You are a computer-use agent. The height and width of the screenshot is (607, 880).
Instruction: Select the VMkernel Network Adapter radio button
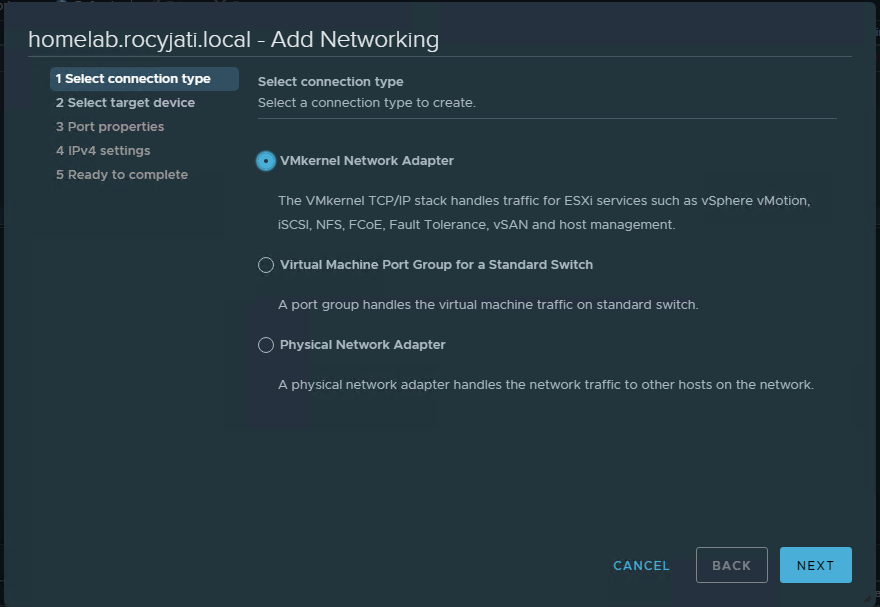pyautogui.click(x=266, y=161)
